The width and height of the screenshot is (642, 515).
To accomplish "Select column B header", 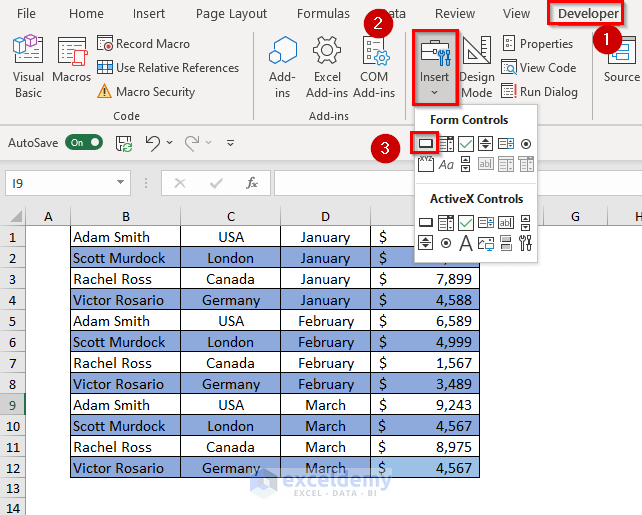I will (x=125, y=216).
